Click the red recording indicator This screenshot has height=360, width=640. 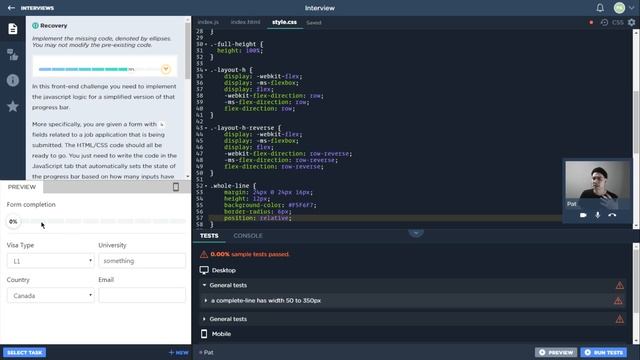(x=591, y=22)
